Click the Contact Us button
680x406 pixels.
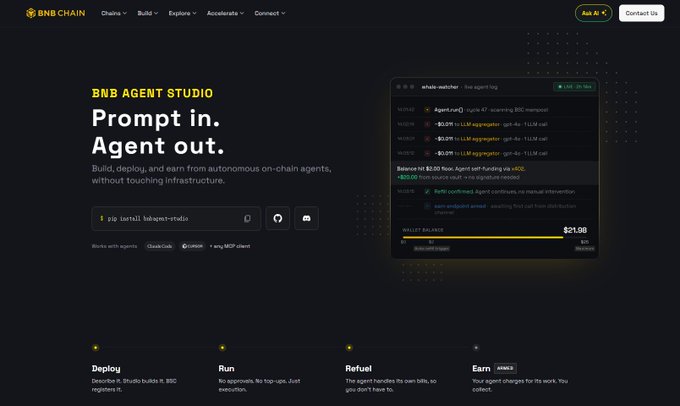pos(641,13)
